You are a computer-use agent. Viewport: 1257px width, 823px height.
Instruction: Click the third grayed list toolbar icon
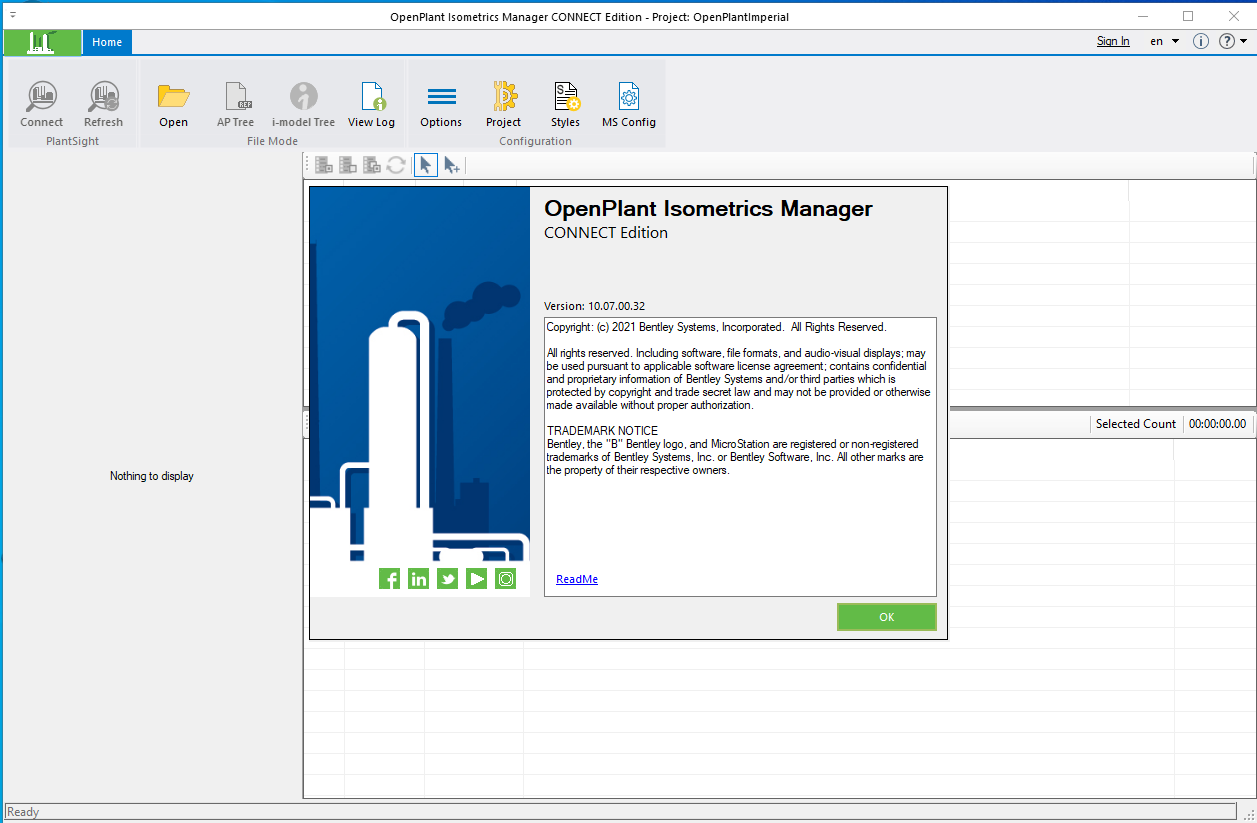coord(372,165)
